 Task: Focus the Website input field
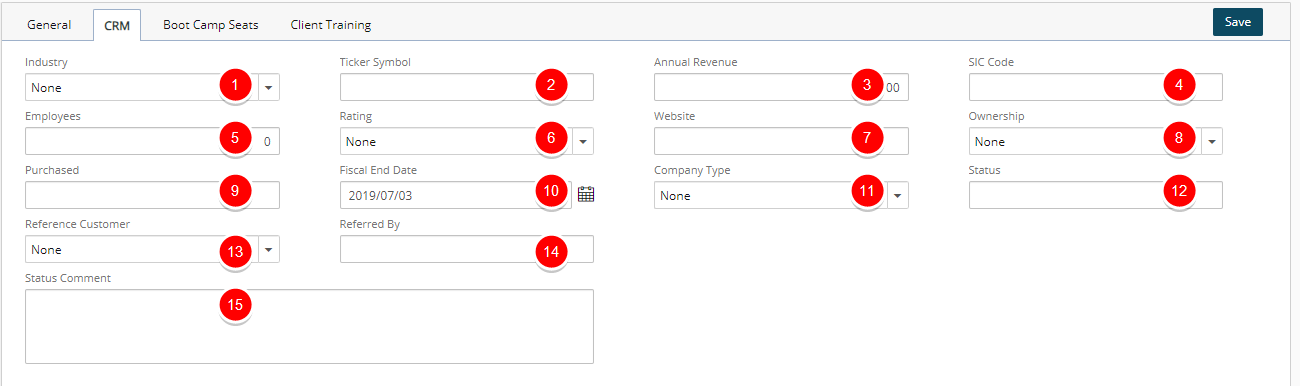pyautogui.click(x=781, y=142)
